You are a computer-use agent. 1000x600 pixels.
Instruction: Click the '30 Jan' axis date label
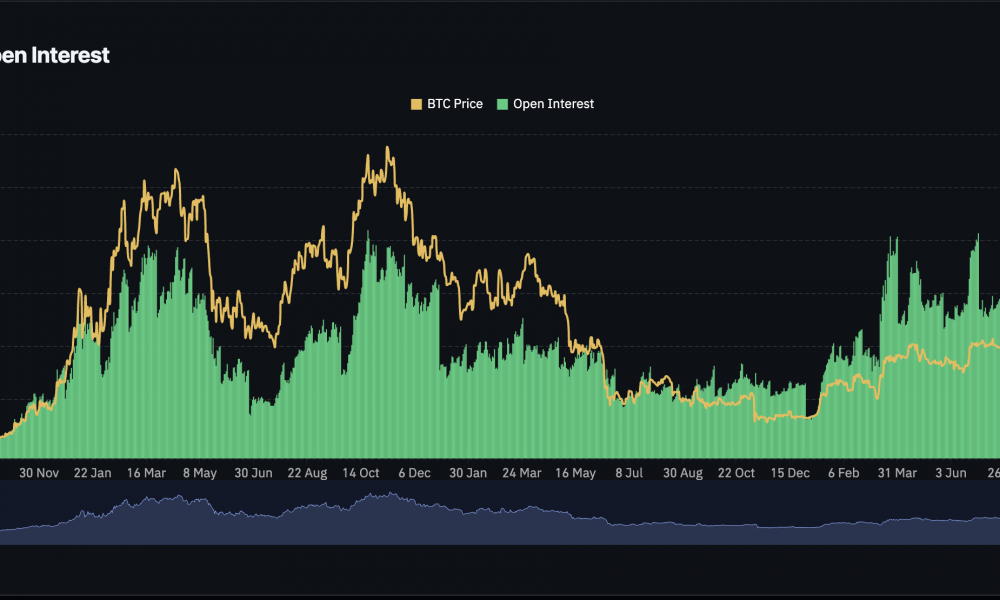pos(467,473)
